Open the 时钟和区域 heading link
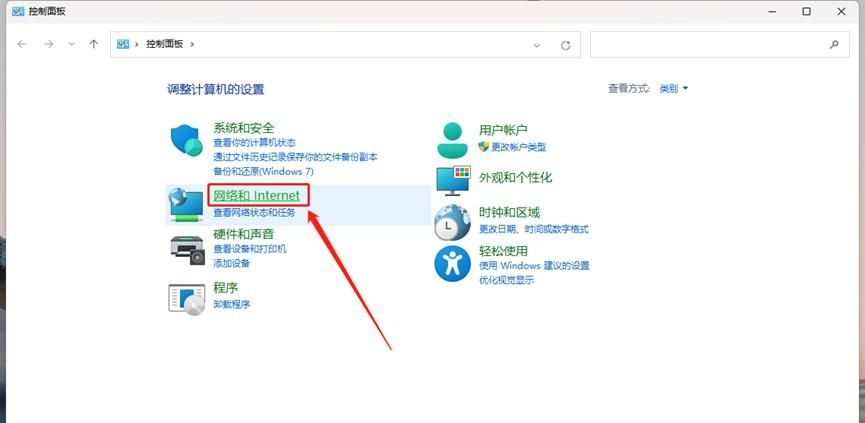The height and width of the screenshot is (423, 865). (510, 212)
